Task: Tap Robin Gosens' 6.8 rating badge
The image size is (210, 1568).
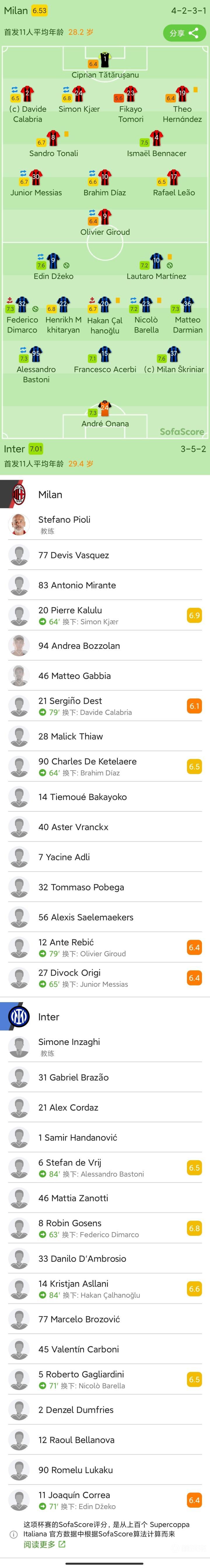Action: click(x=194, y=1228)
